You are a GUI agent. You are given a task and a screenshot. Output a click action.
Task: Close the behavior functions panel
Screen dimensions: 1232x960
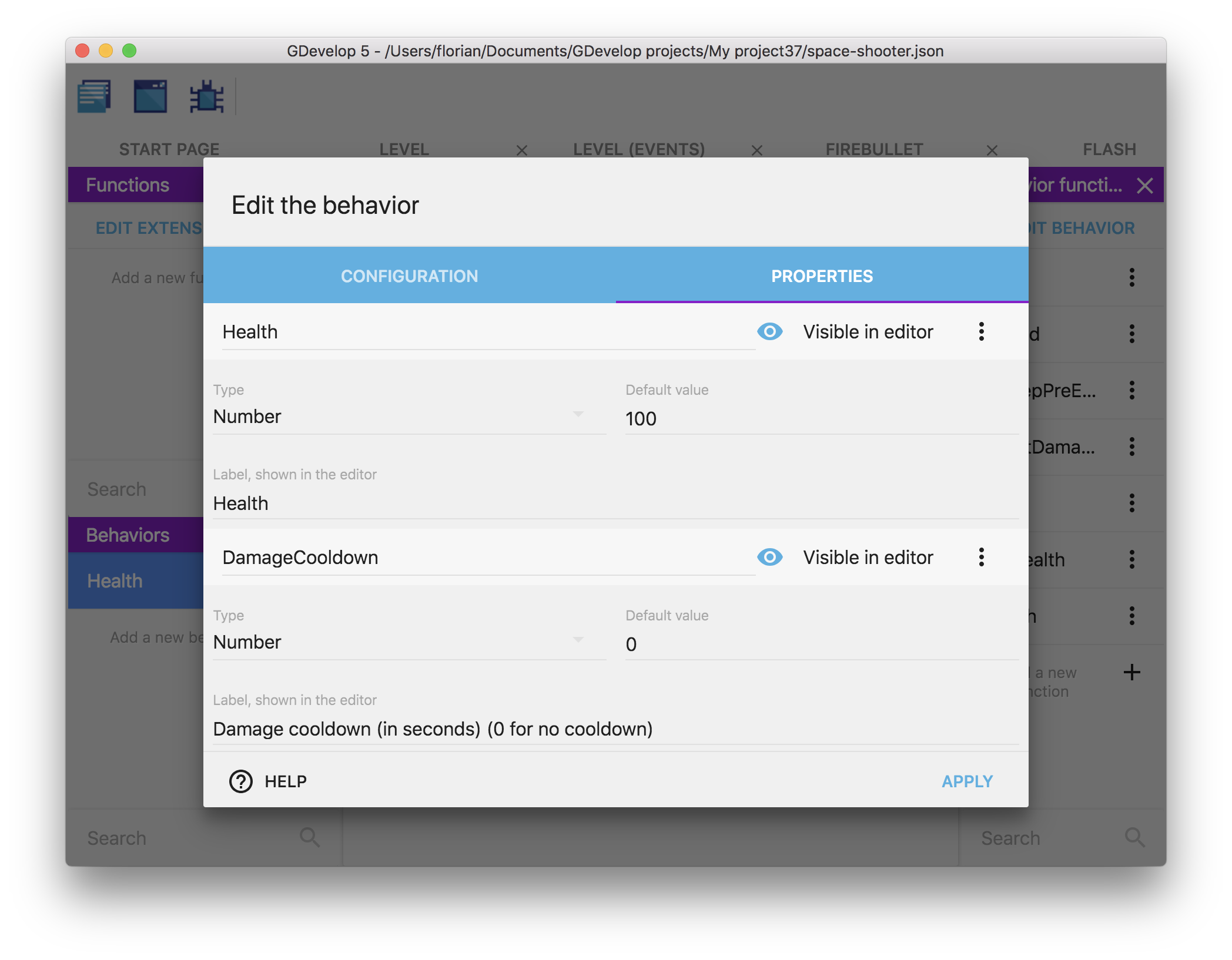click(x=1144, y=186)
